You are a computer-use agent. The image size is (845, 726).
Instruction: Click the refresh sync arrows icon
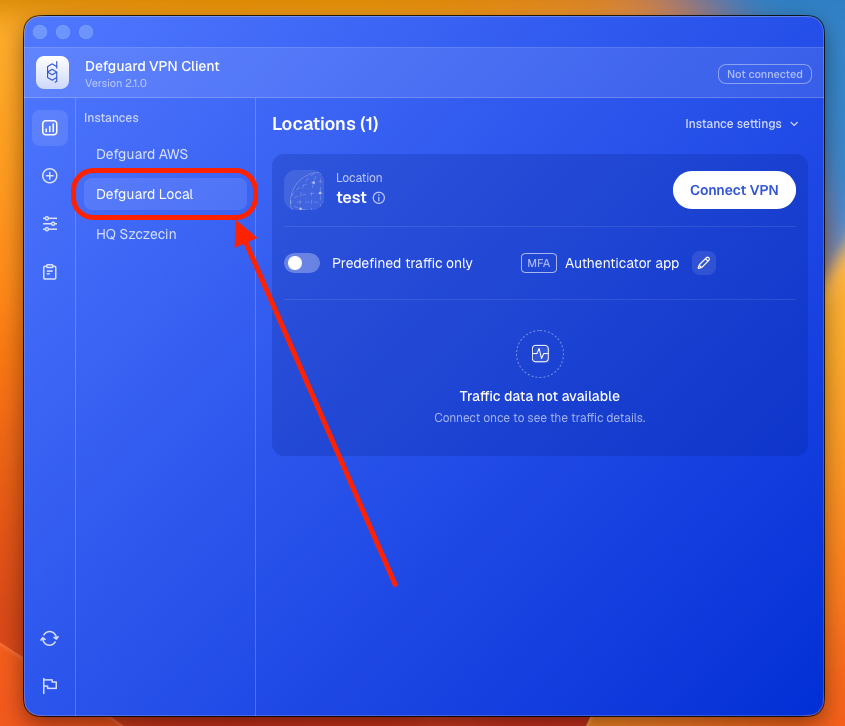[x=50, y=638]
